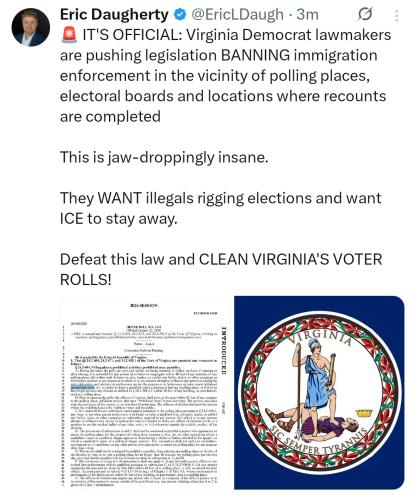Click the gold crown on the seal

tap(363, 413)
